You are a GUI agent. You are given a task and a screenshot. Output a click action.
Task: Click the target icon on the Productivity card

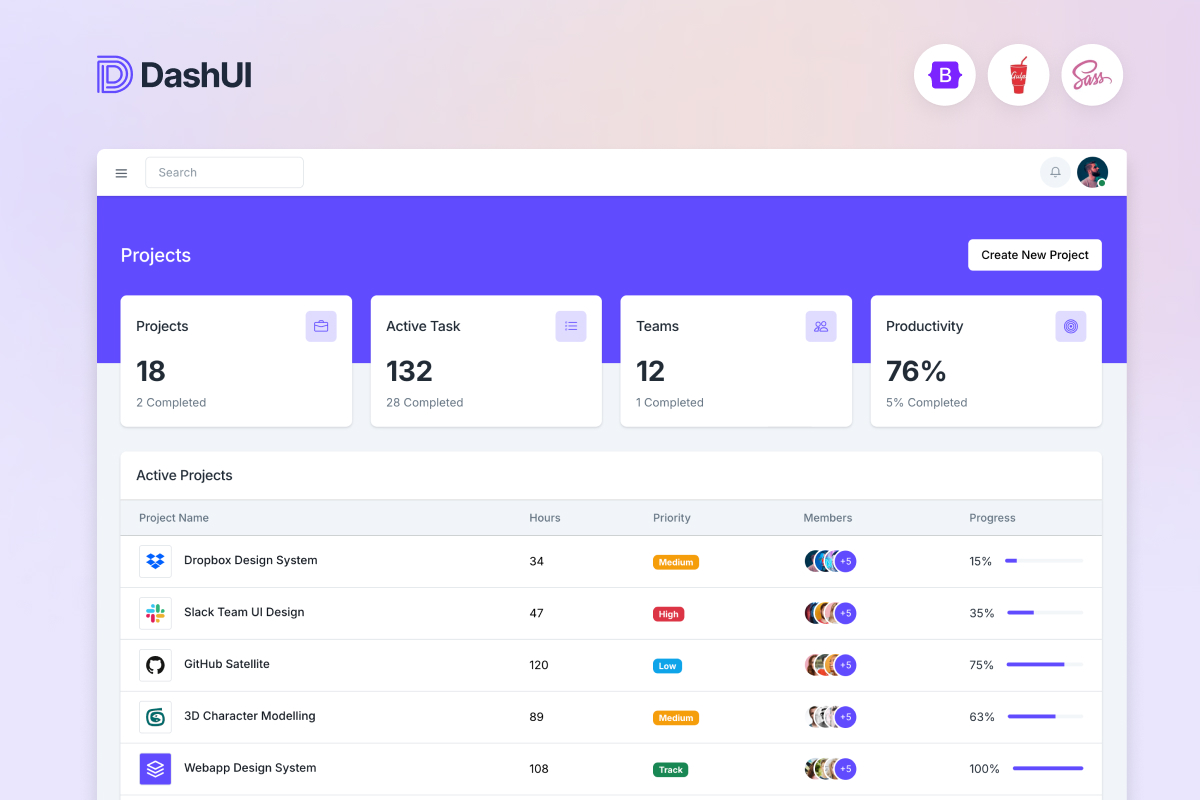(1071, 326)
